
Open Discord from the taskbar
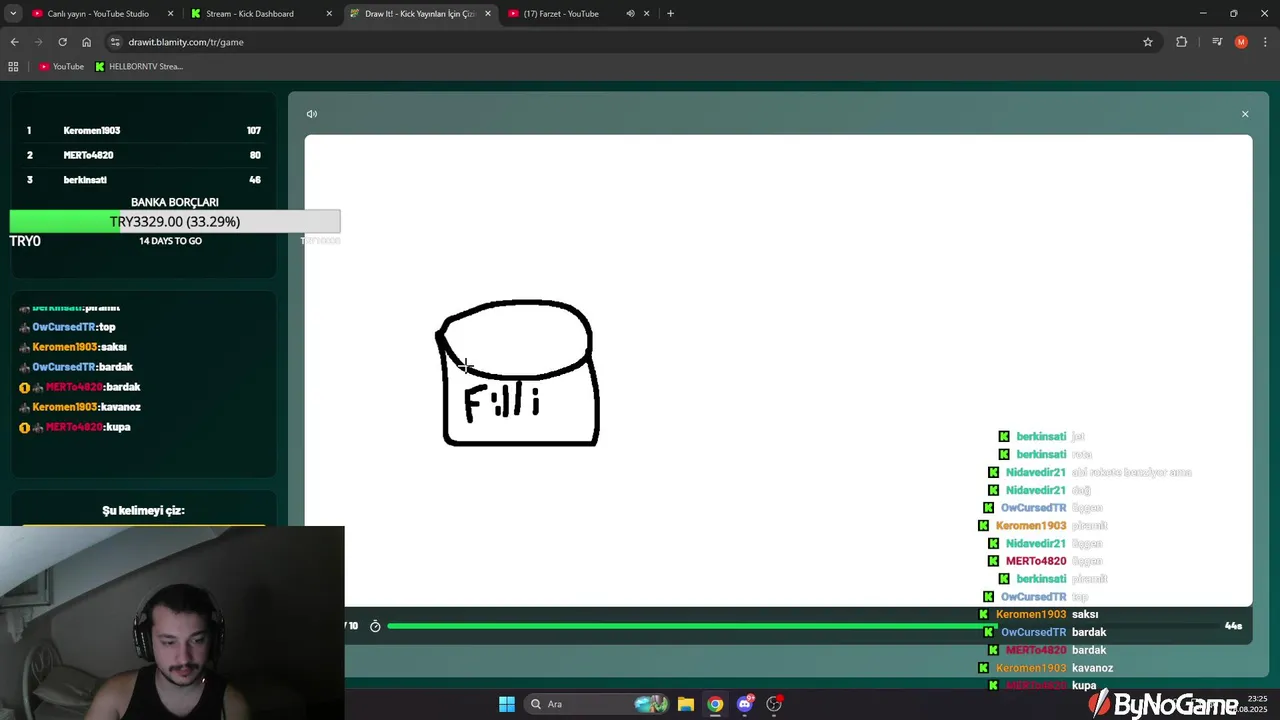745,704
